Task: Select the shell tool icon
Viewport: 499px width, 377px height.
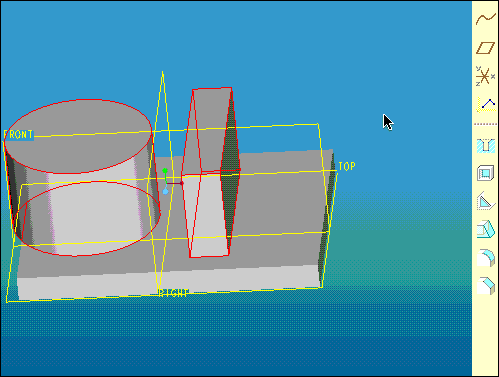Action: point(485,173)
